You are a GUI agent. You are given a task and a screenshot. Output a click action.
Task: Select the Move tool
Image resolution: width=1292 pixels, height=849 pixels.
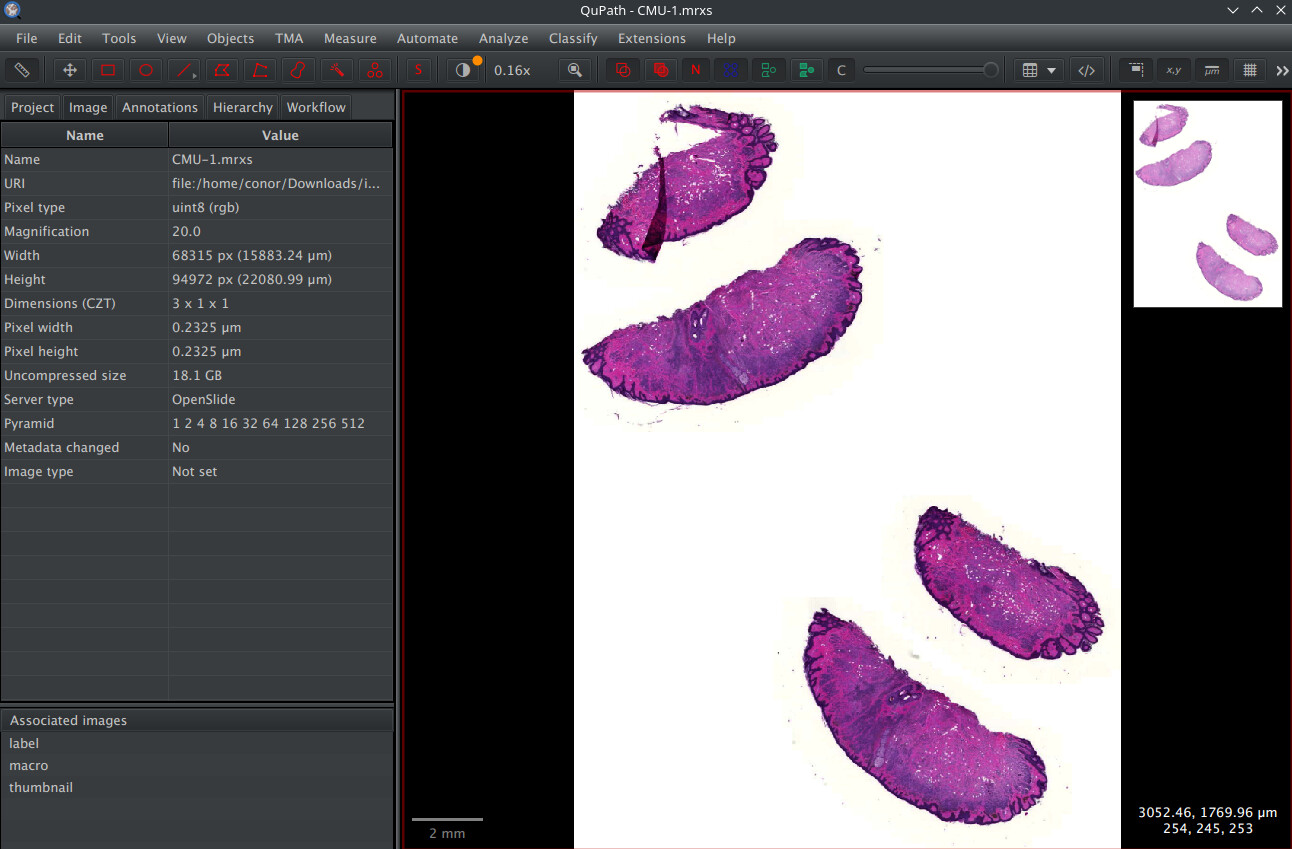[69, 69]
